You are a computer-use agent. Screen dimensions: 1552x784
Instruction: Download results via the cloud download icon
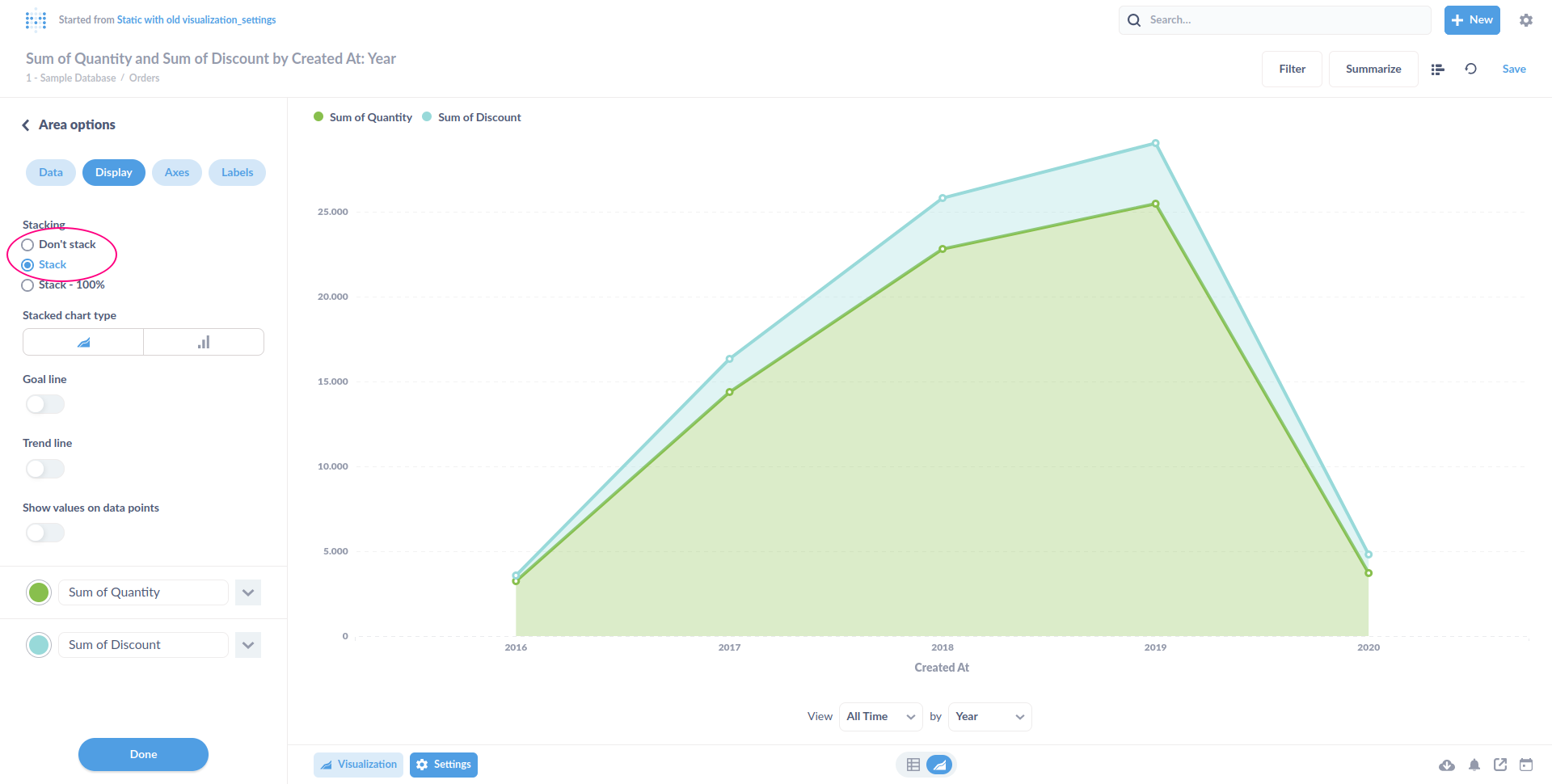tap(1447, 765)
